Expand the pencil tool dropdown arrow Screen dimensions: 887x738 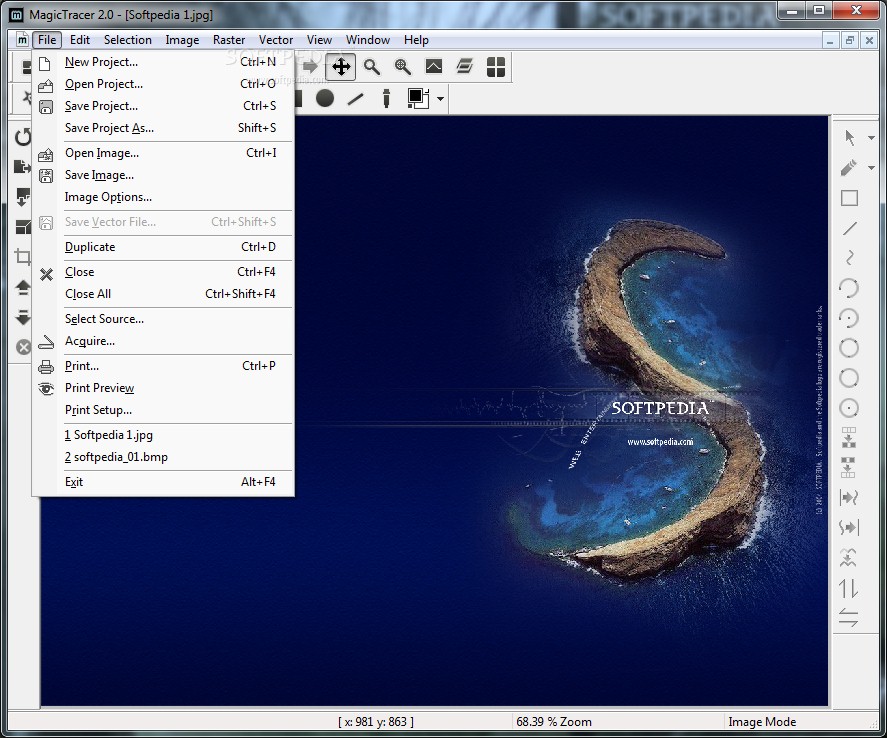[871, 168]
